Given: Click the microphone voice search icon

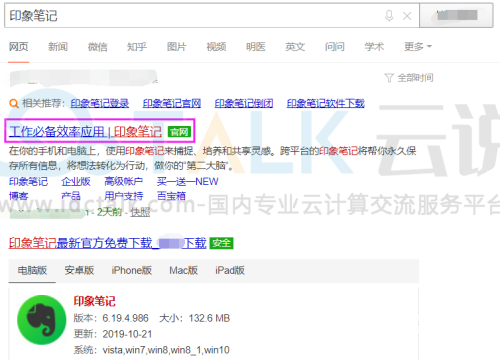Looking at the screenshot, I should [389, 16].
